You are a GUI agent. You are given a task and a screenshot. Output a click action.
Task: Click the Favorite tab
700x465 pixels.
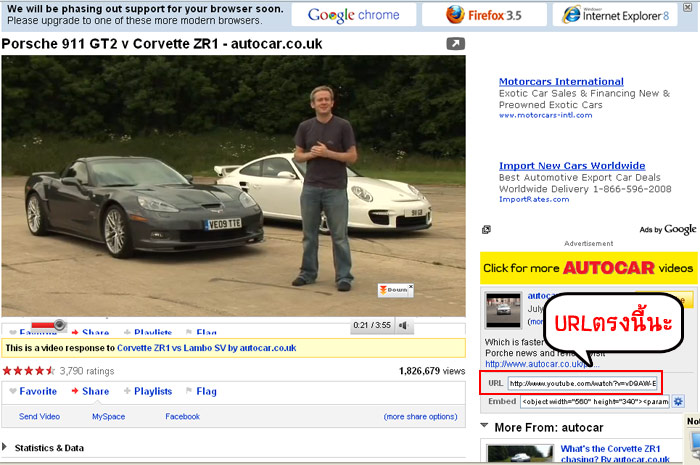(x=38, y=391)
